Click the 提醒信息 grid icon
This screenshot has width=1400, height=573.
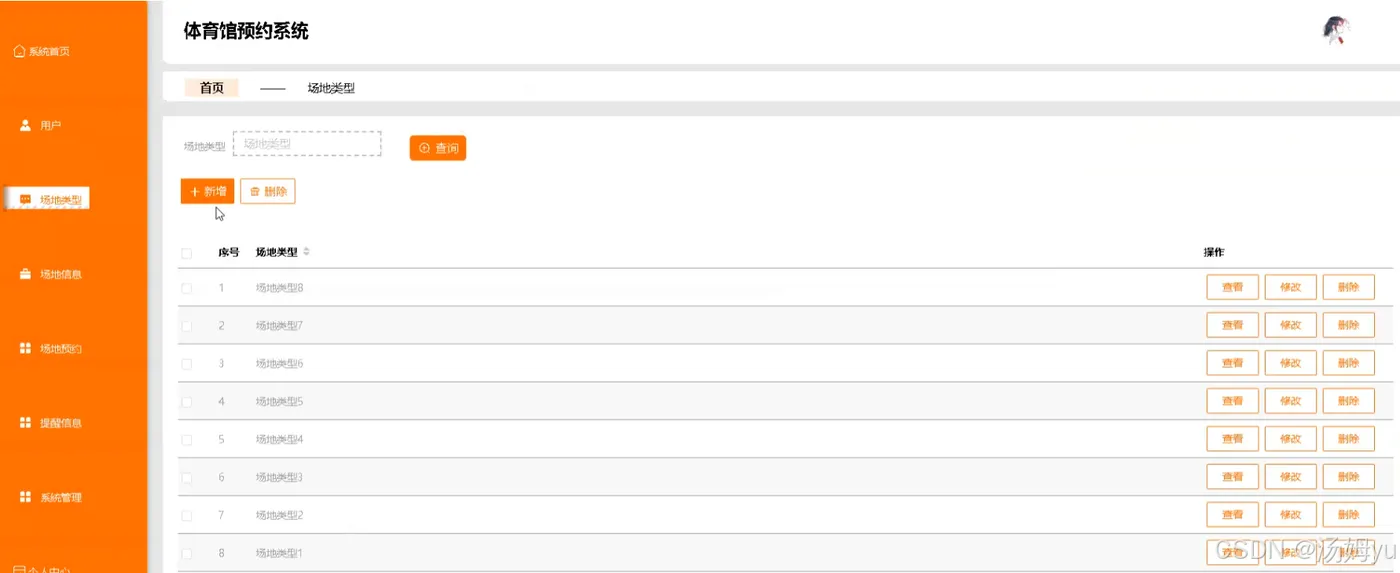[26, 423]
